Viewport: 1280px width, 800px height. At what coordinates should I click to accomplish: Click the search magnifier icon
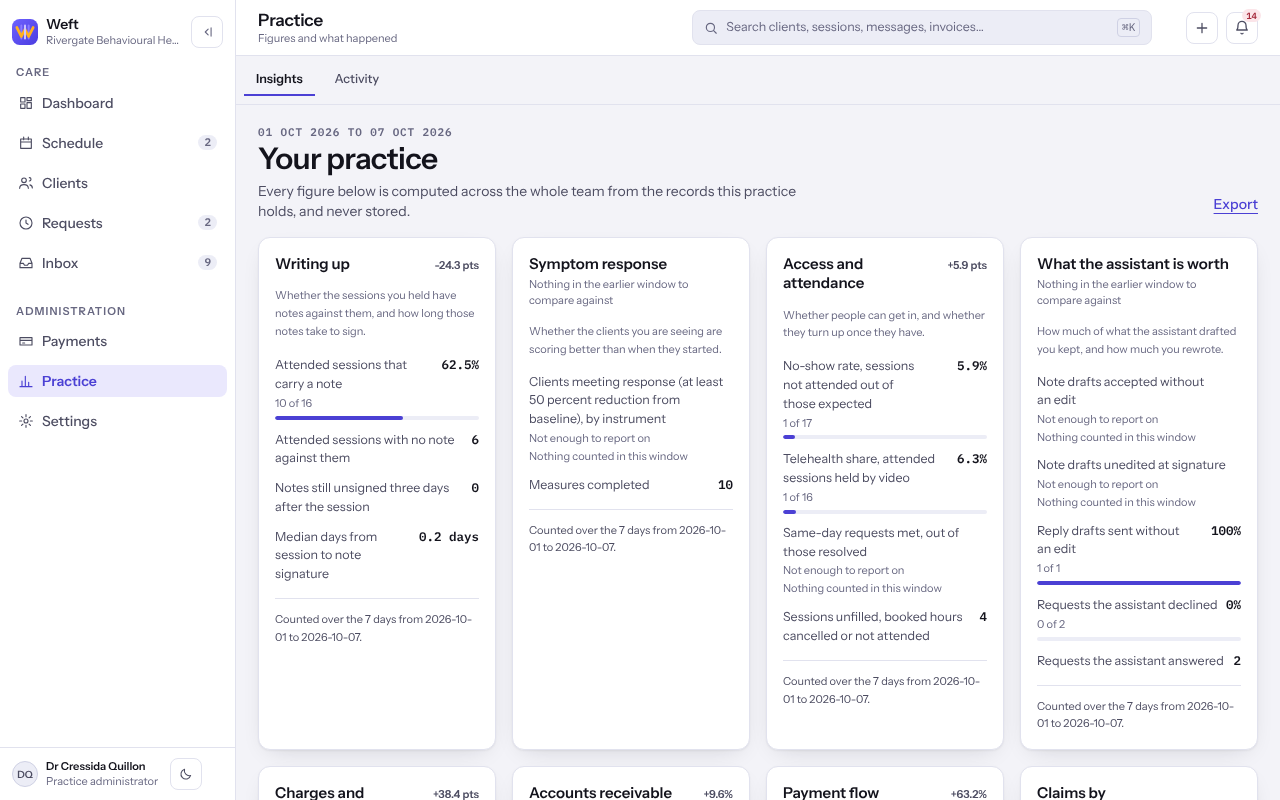point(711,28)
